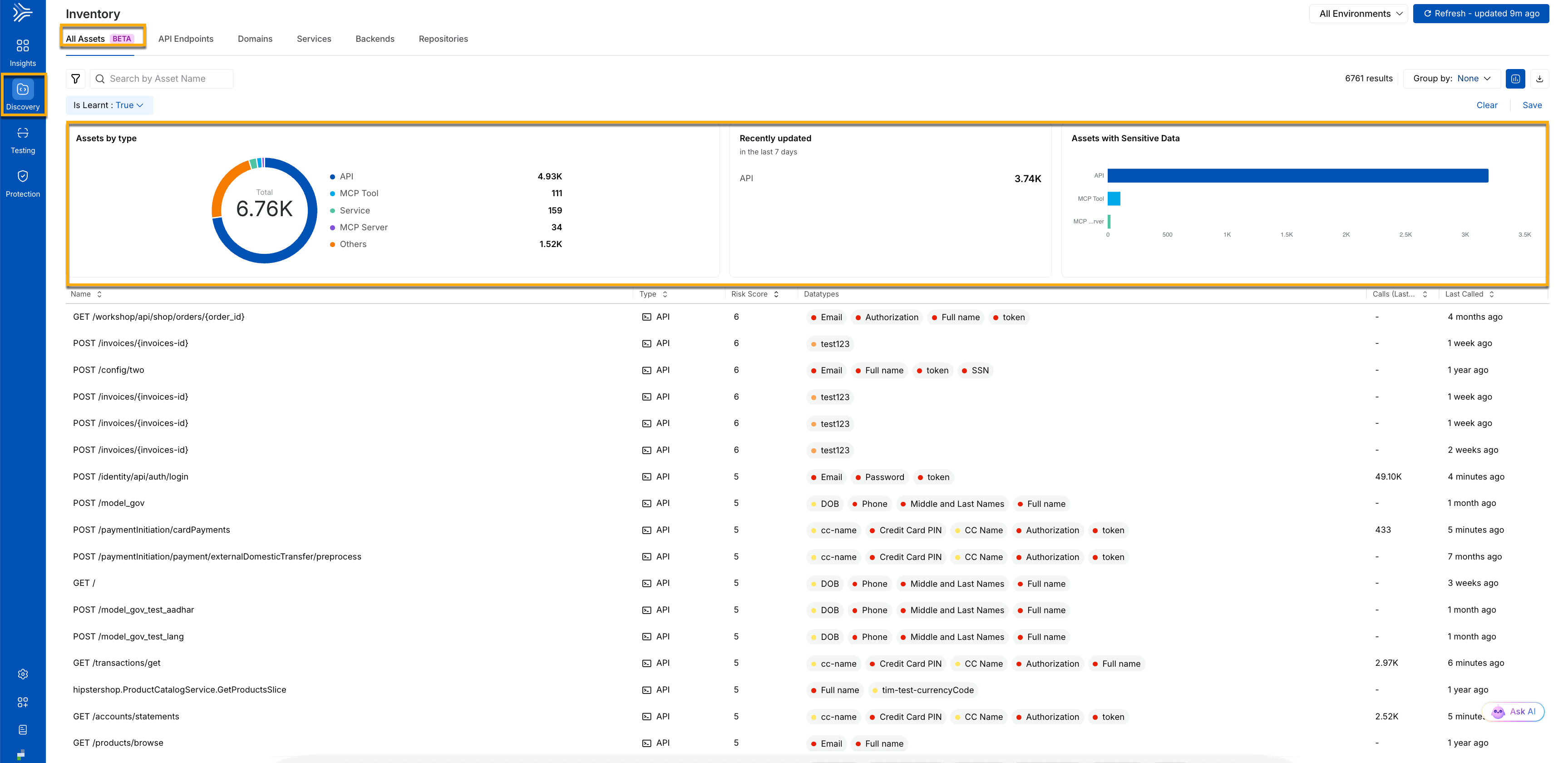The image size is (1568, 763).
Task: Switch to the Services tab
Action: (x=314, y=39)
